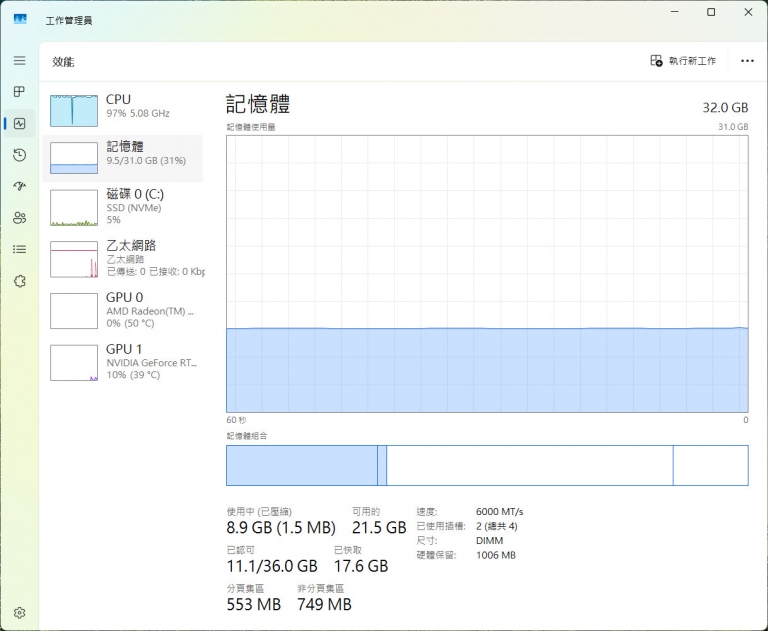Viewport: 768px width, 631px height.
Task: Select the 記憶體 performance item
Action: tap(125, 158)
